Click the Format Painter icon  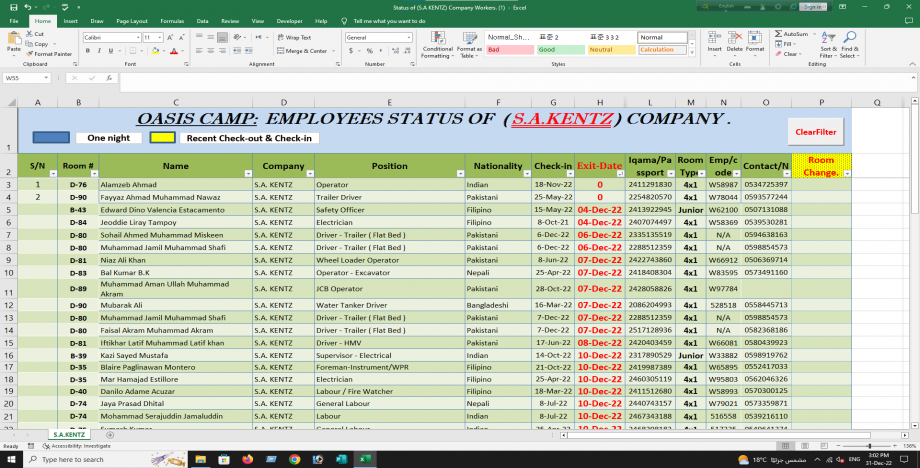[x=27, y=54]
